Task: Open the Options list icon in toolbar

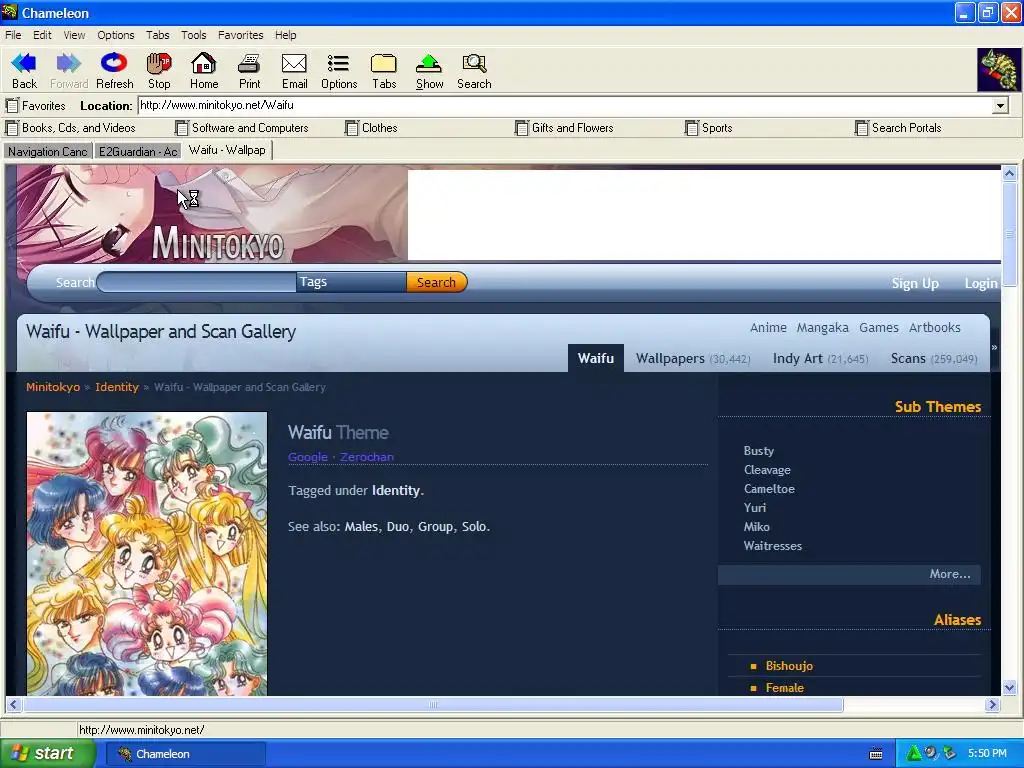Action: [x=338, y=63]
